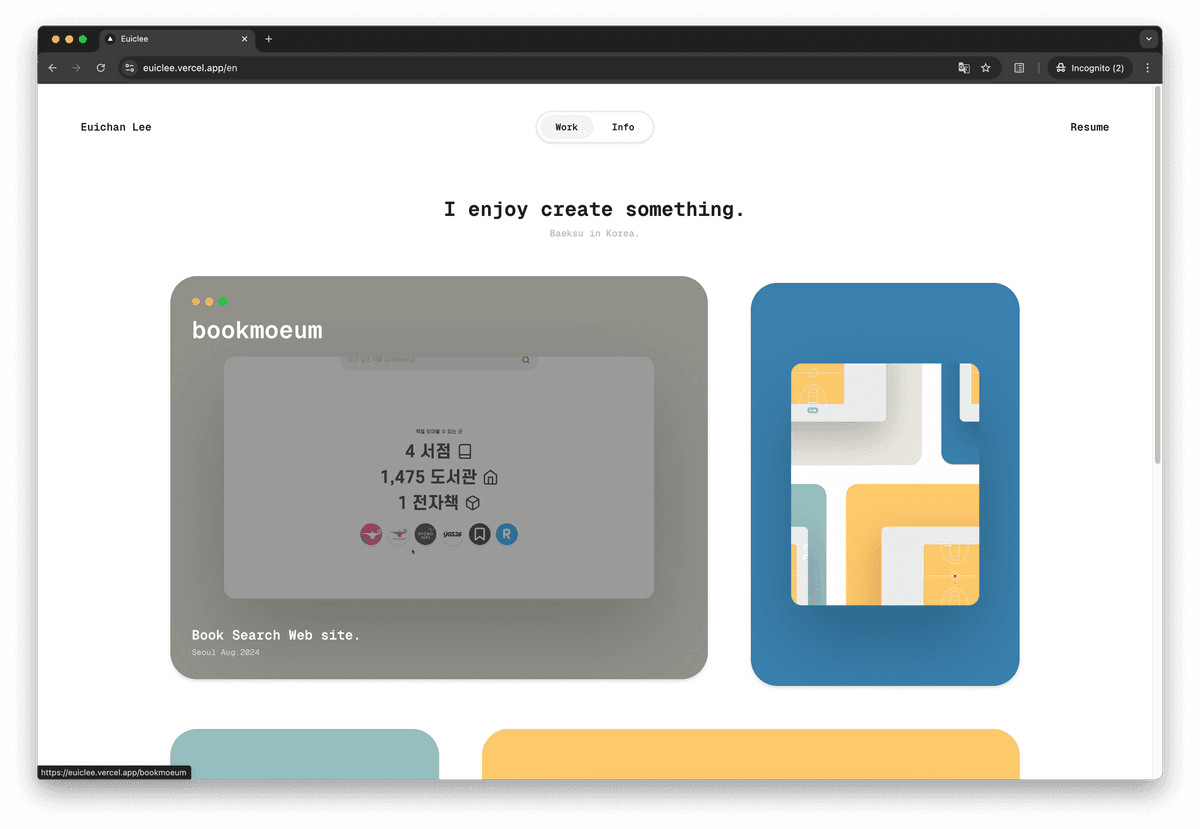Open the blue project card thumbnail
1200x829 pixels.
point(884,484)
